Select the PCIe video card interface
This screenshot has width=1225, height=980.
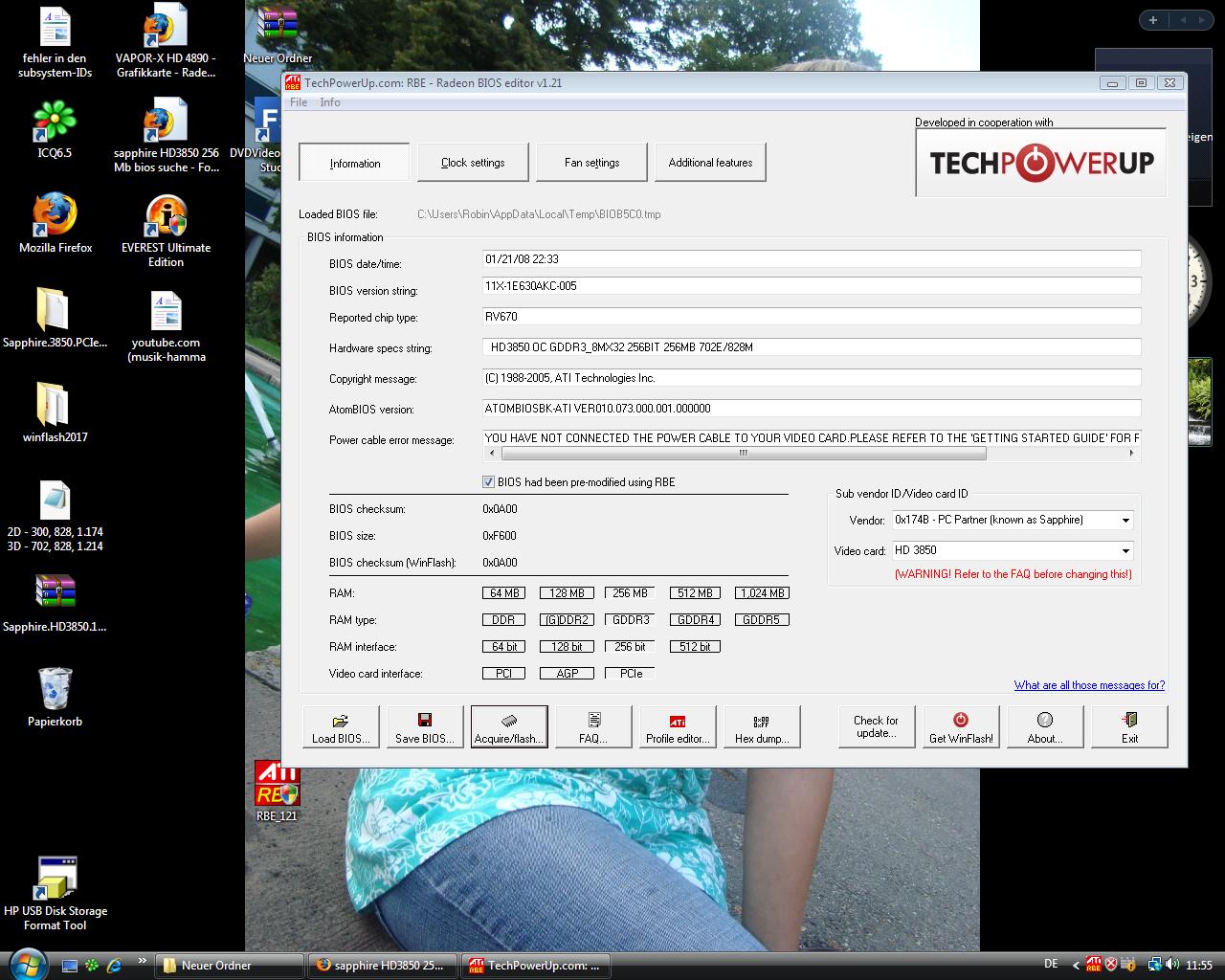coord(630,674)
